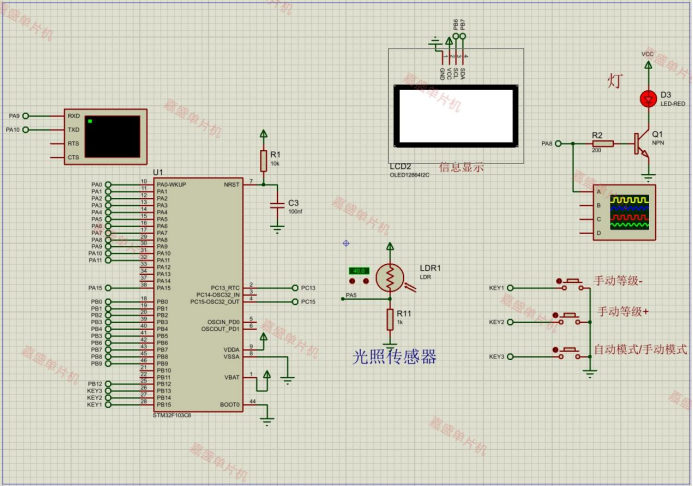Click the PA5 wire label near LDR
693x486 pixels.
(351, 295)
